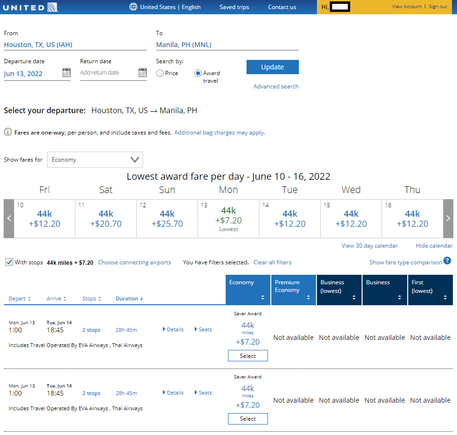This screenshot has width=457, height=435.
Task: Go to next week with right arrow
Action: pyautogui.click(x=448, y=218)
